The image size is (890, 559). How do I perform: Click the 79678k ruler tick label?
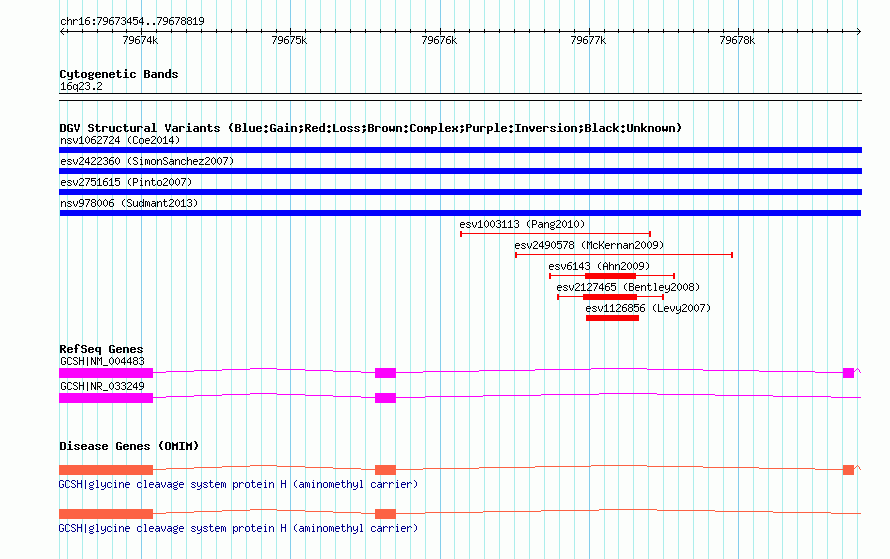click(737, 40)
